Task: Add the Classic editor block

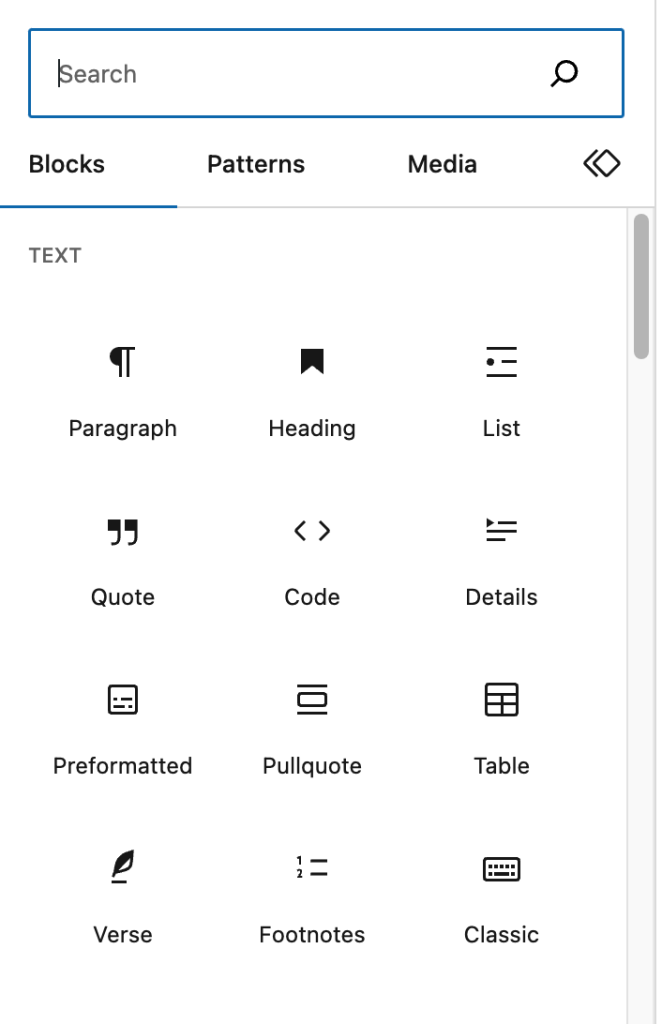Action: 501,896
